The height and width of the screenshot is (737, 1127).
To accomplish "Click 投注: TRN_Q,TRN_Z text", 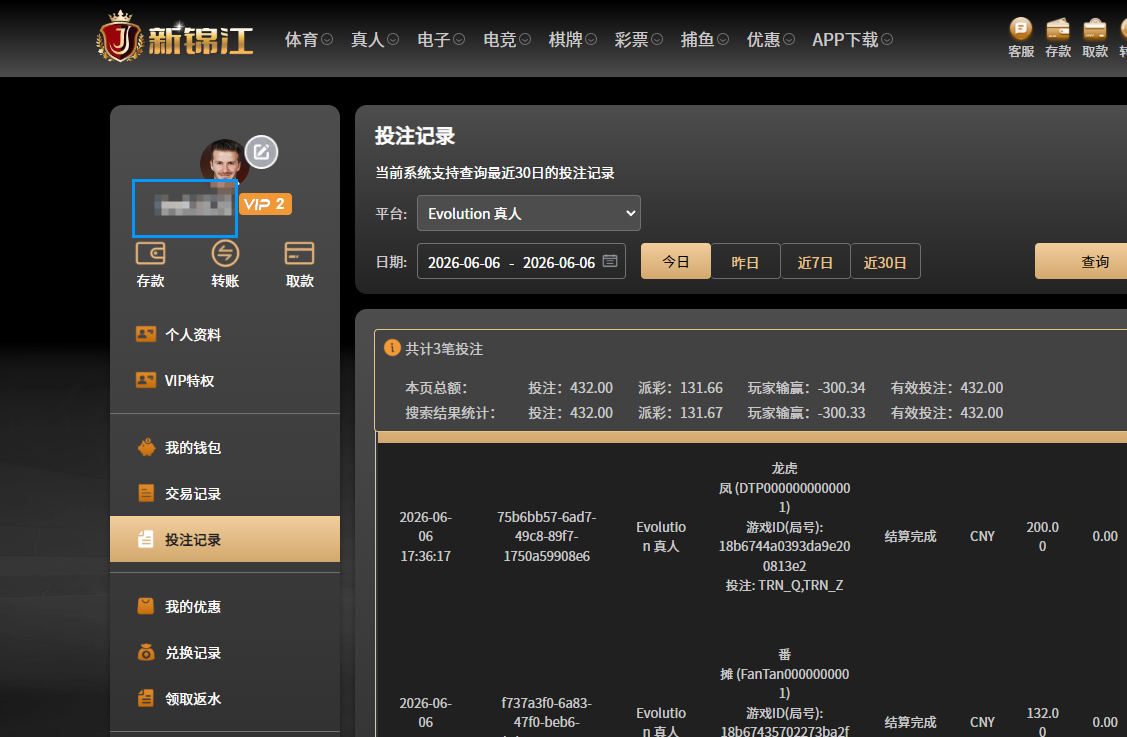I will pos(784,585).
